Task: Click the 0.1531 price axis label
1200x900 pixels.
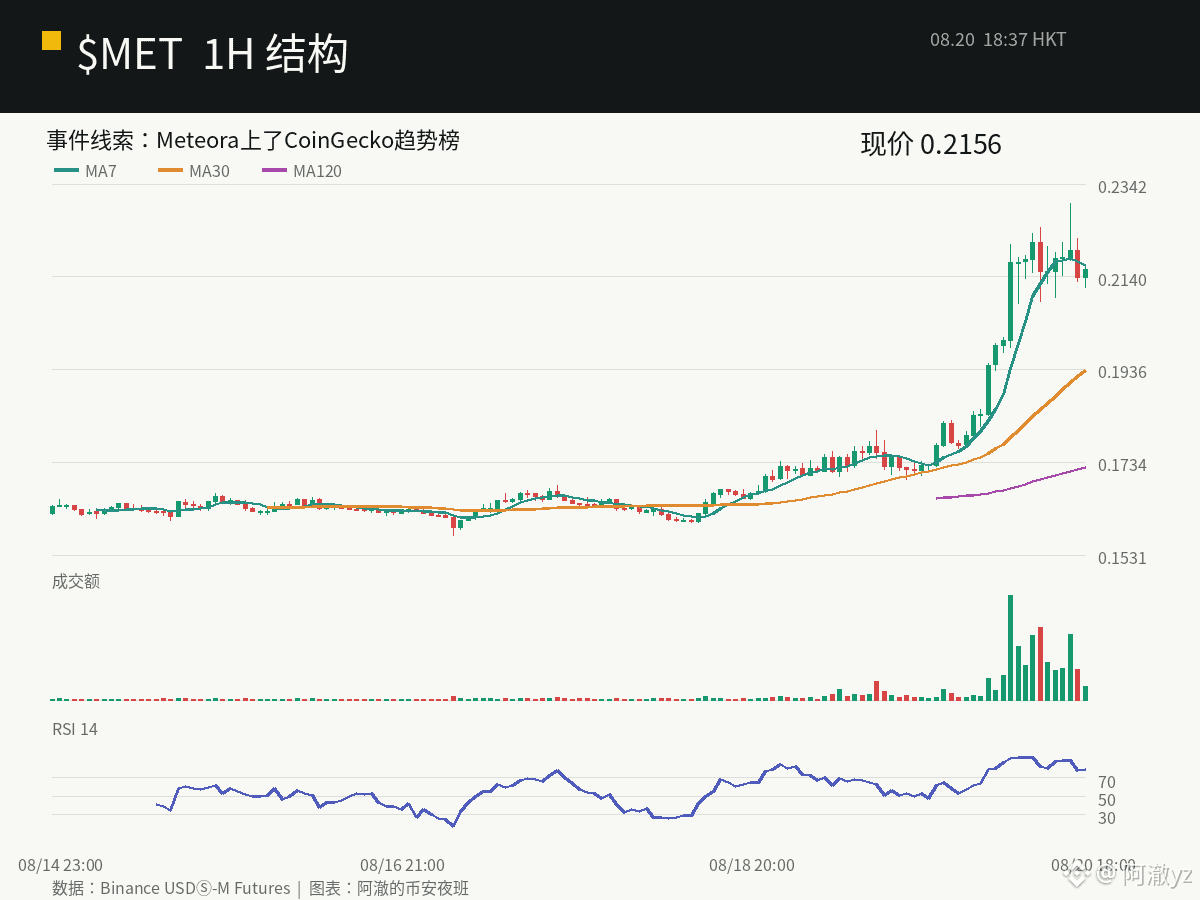Action: pos(1122,558)
